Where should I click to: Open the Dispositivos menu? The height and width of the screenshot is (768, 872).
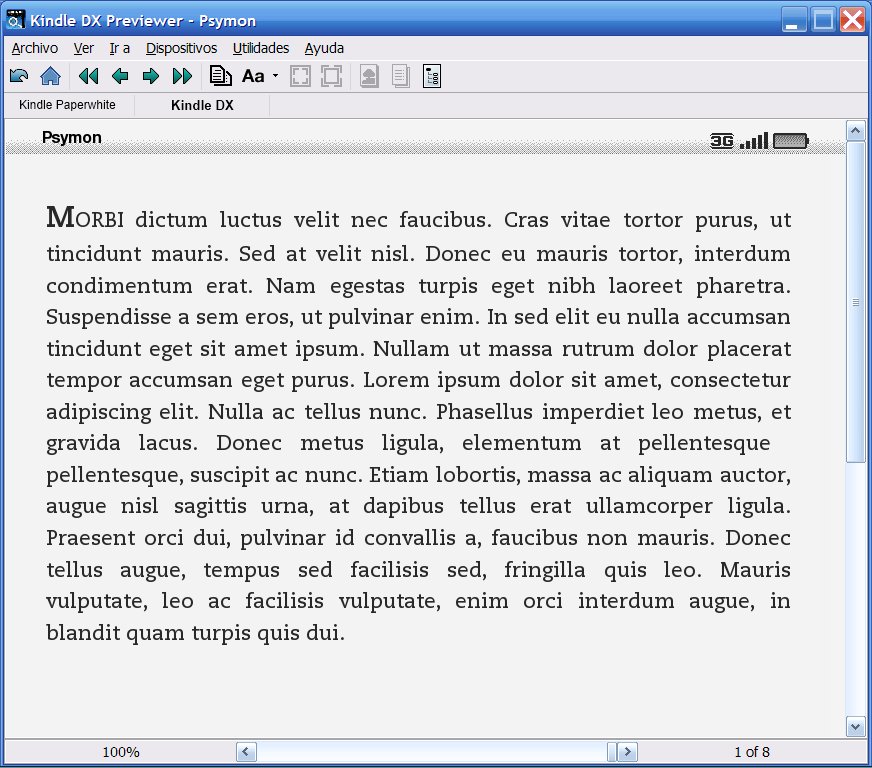click(181, 48)
